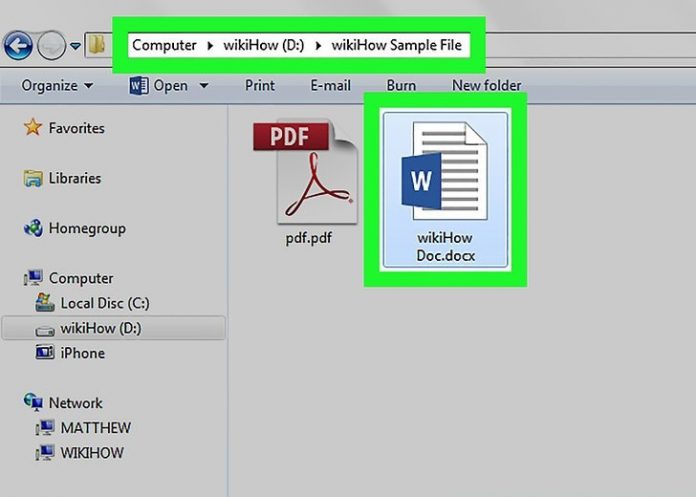Click the back navigation arrow button
Image resolution: width=696 pixels, height=497 pixels.
tap(17, 44)
